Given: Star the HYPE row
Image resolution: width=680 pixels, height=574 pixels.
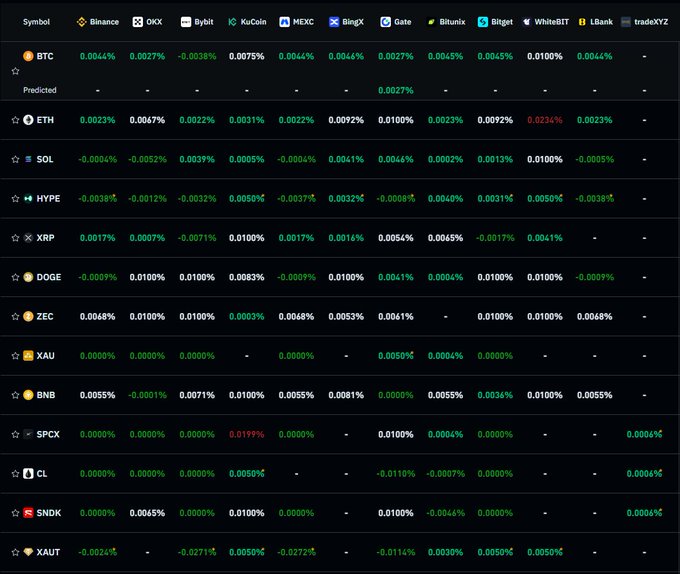Looking at the screenshot, I should click(16, 199).
